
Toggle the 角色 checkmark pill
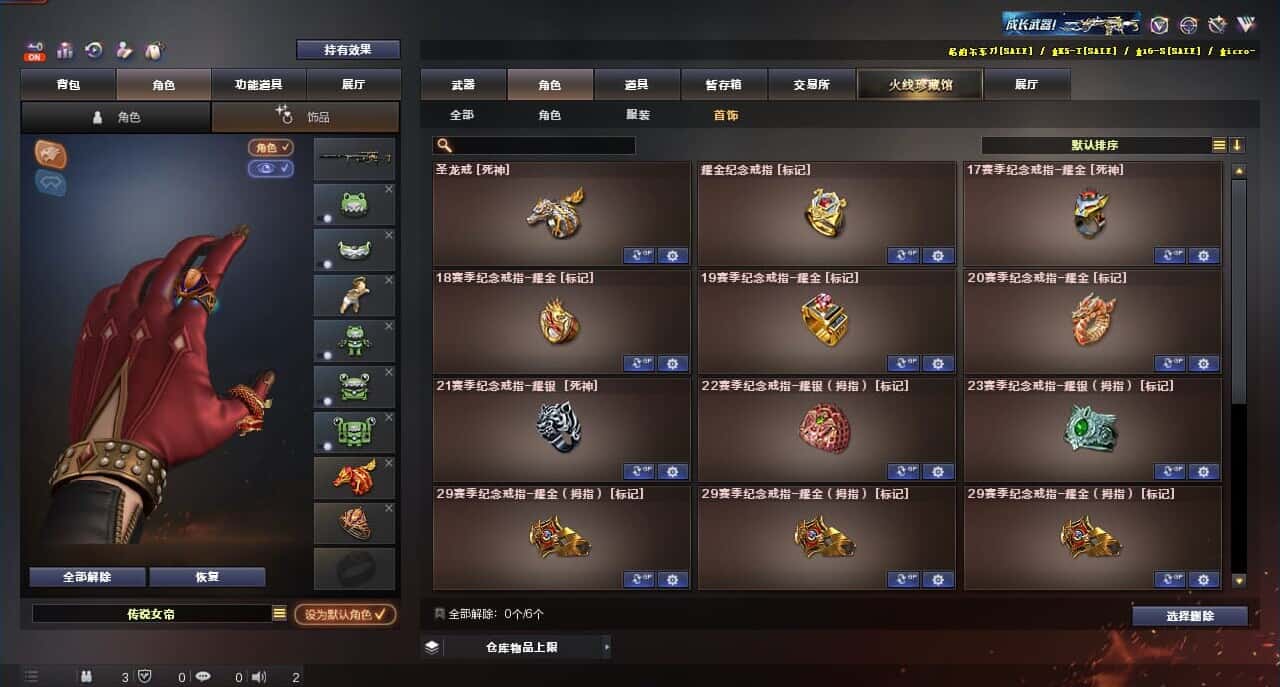(x=271, y=147)
